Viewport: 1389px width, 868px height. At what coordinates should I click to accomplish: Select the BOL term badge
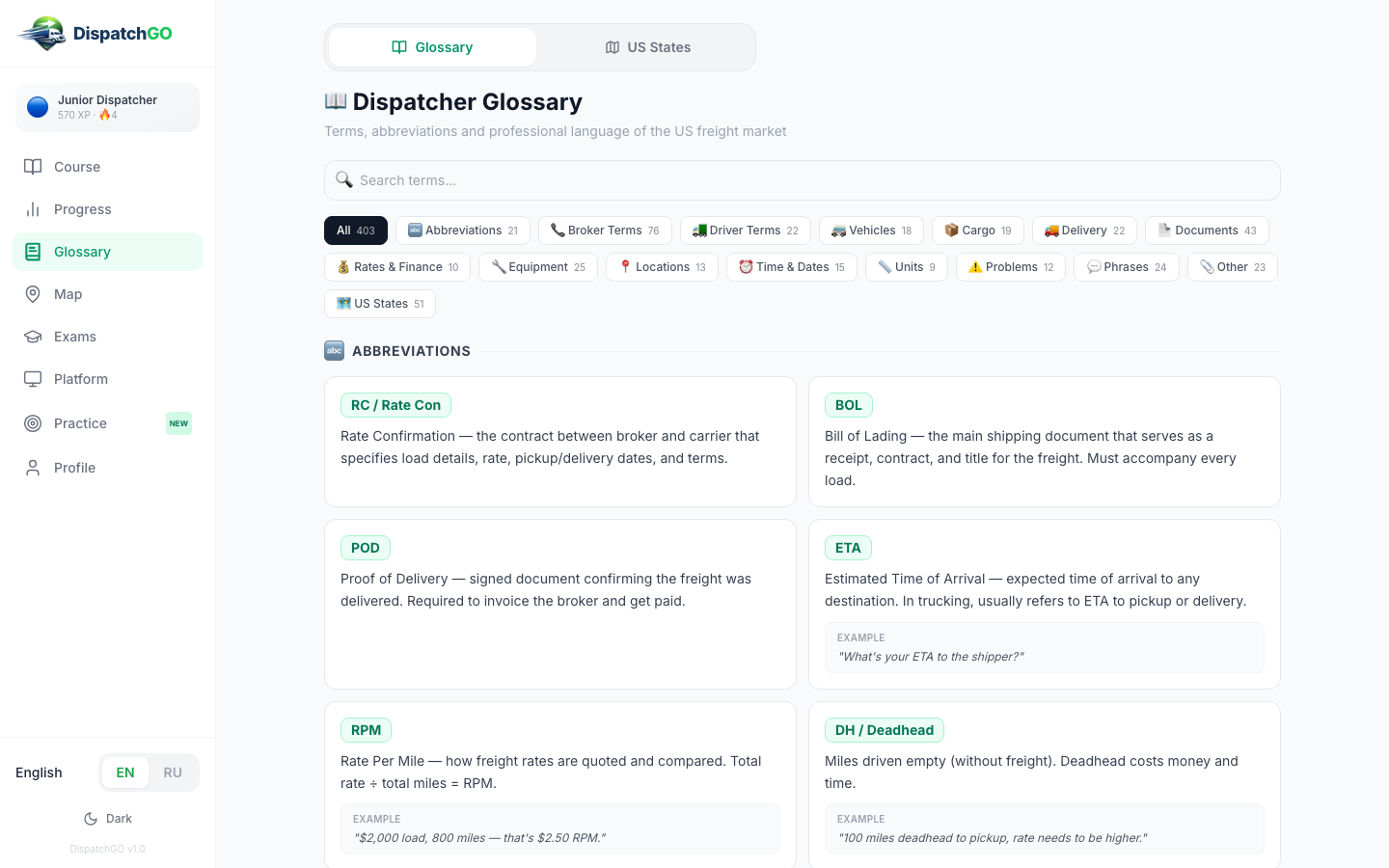coord(849,405)
